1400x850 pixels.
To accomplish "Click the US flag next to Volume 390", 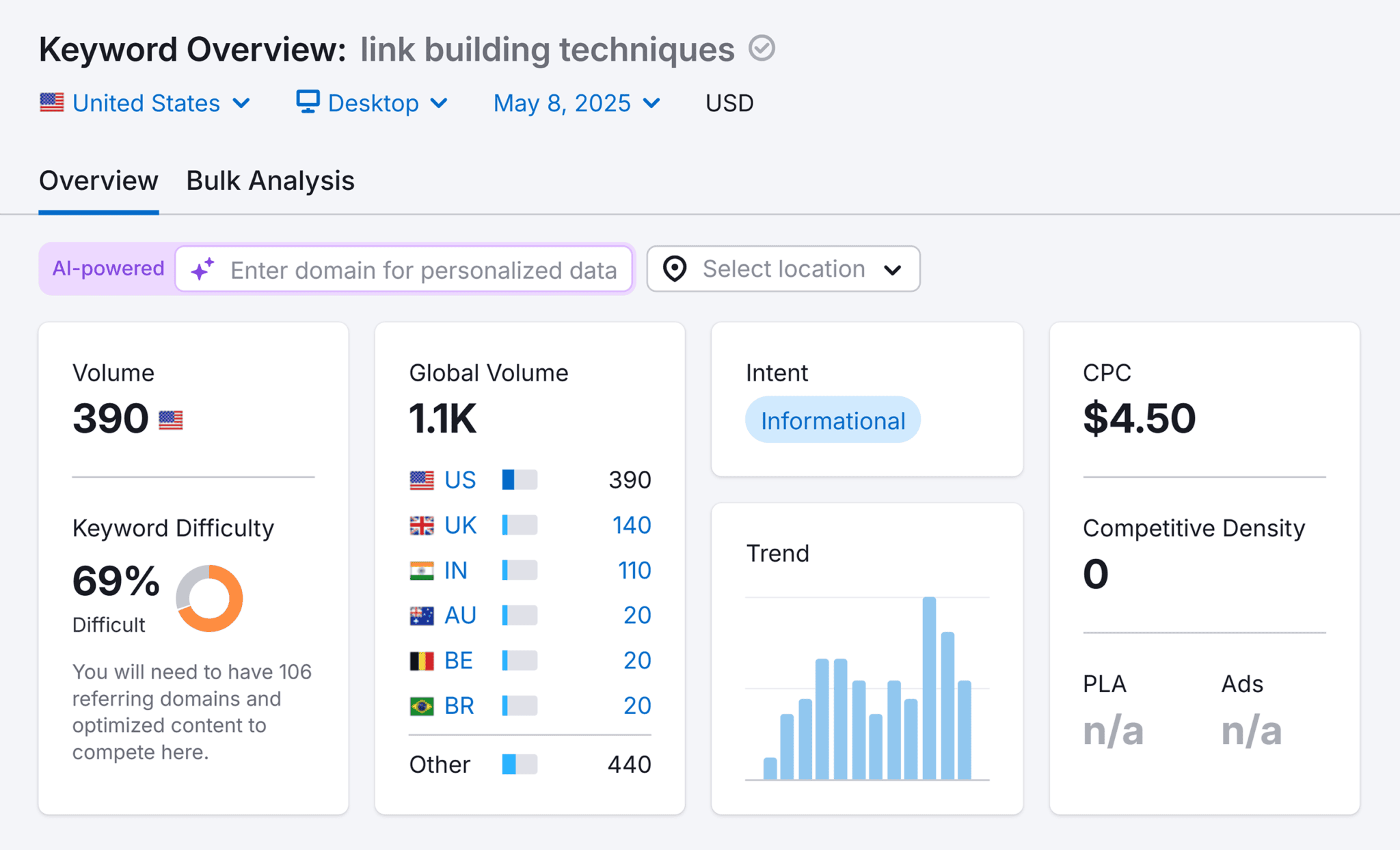I will tap(171, 419).
